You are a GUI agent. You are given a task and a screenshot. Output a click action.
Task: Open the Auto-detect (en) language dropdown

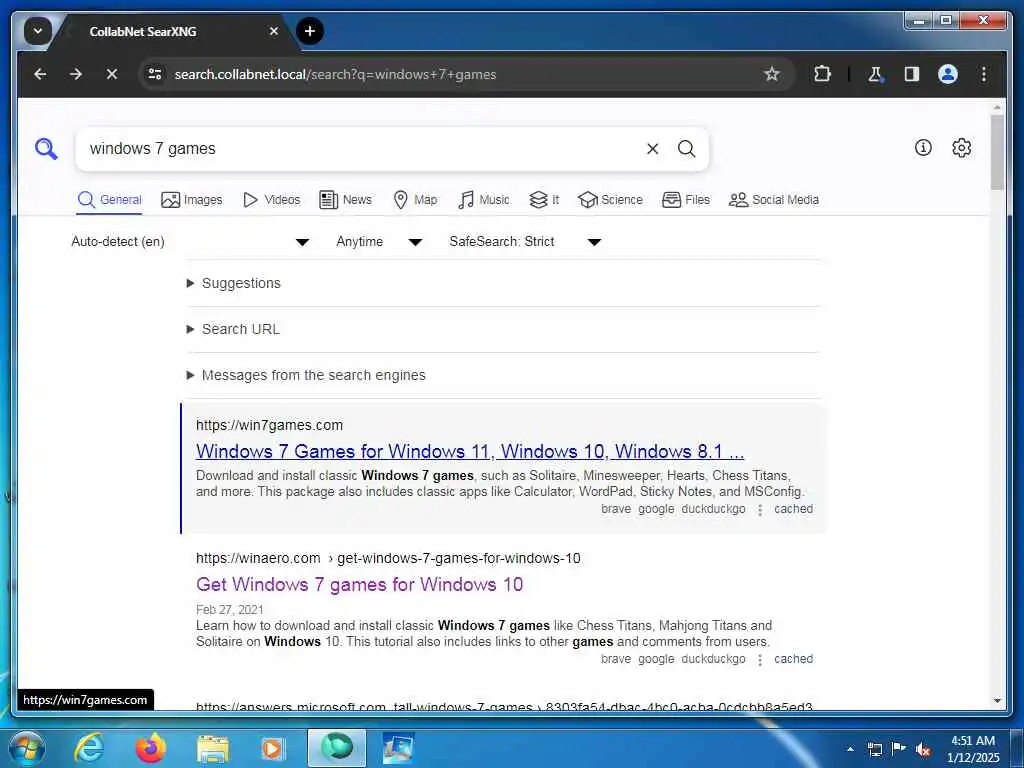pos(189,242)
